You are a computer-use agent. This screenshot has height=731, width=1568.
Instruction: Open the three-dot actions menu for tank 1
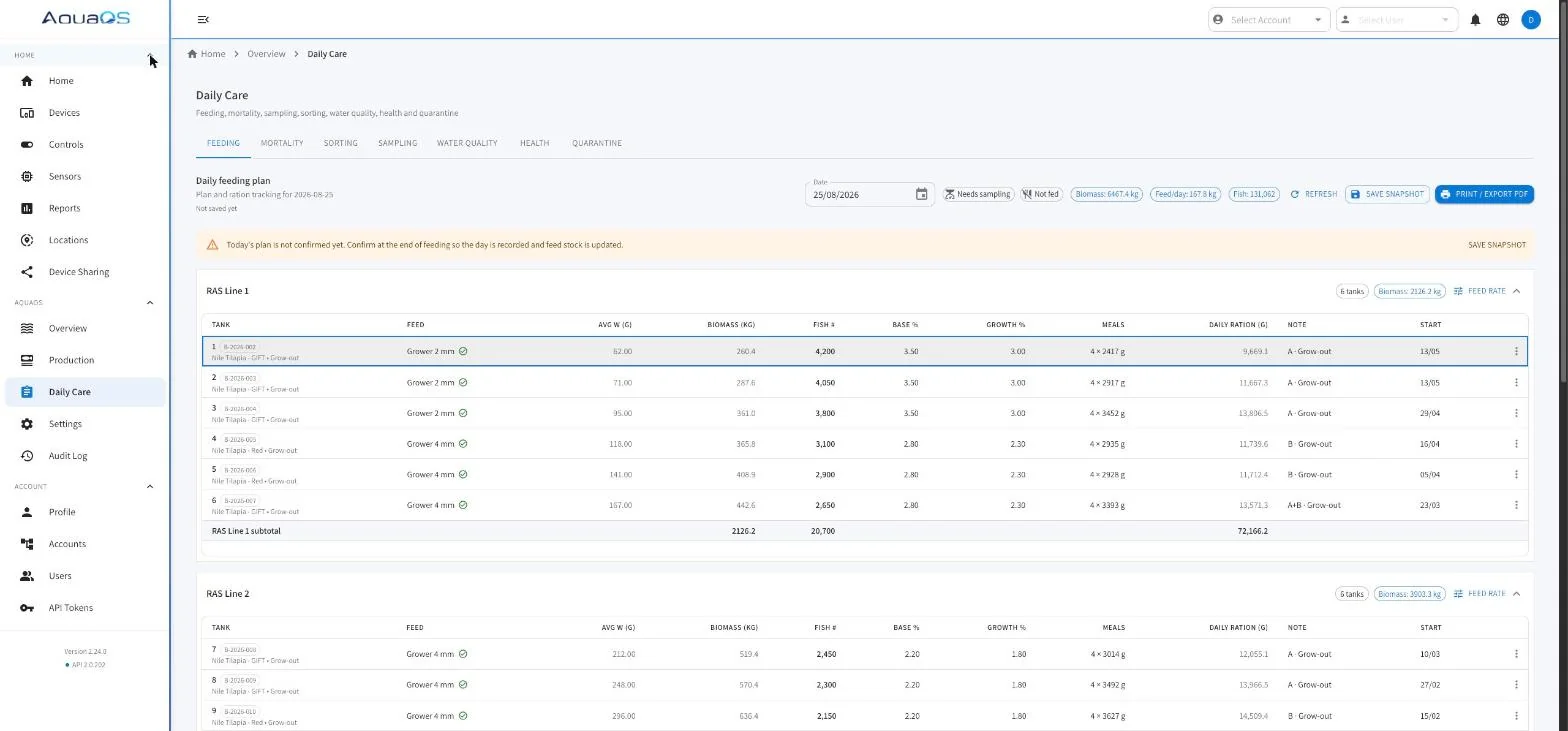[1516, 351]
